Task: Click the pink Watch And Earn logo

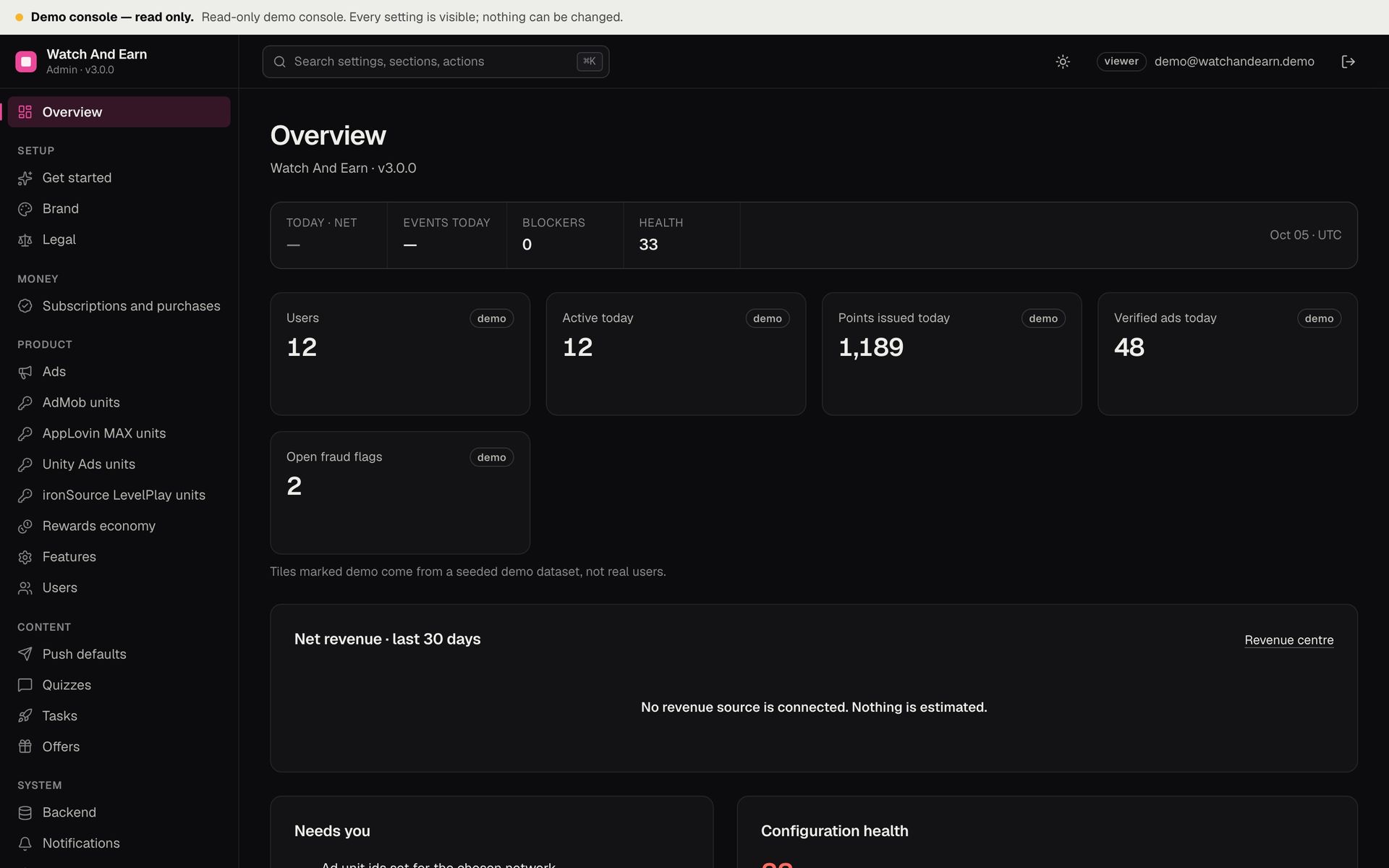Action: (26, 61)
